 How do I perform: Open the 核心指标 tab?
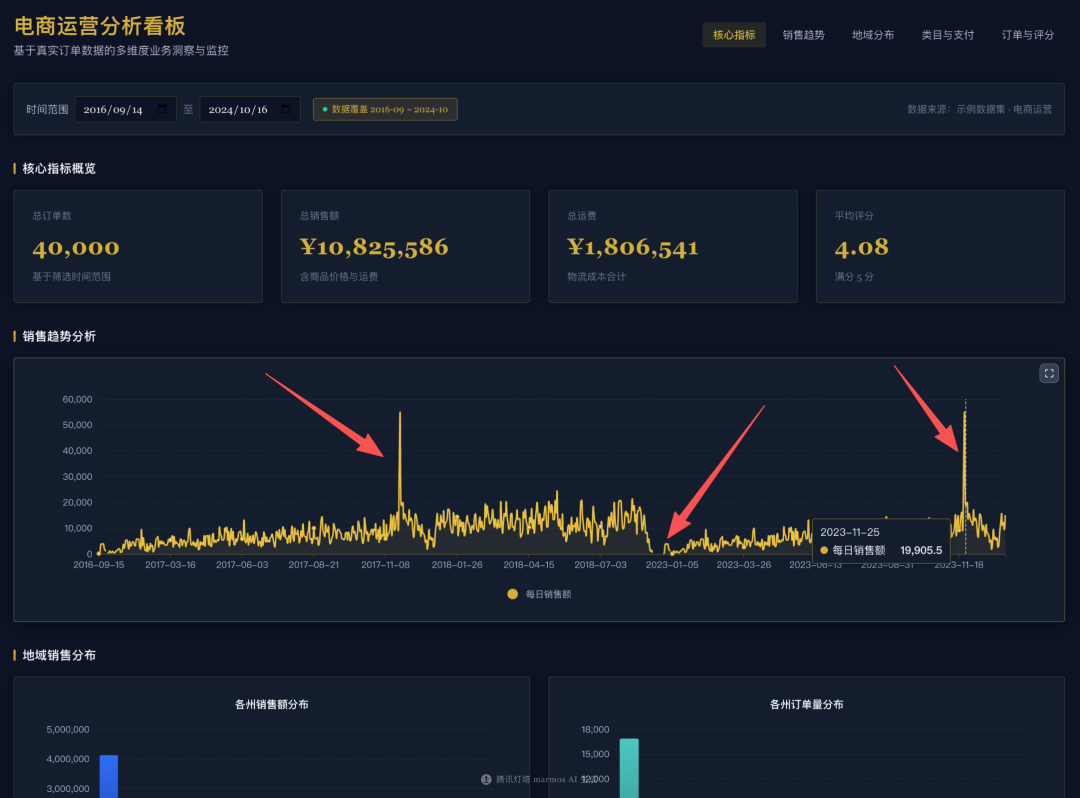click(x=734, y=35)
